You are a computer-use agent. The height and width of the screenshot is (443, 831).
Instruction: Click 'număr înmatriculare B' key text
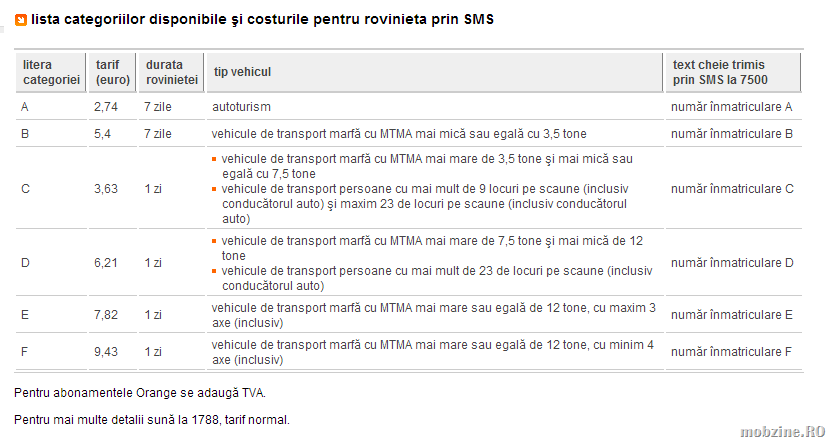point(732,134)
